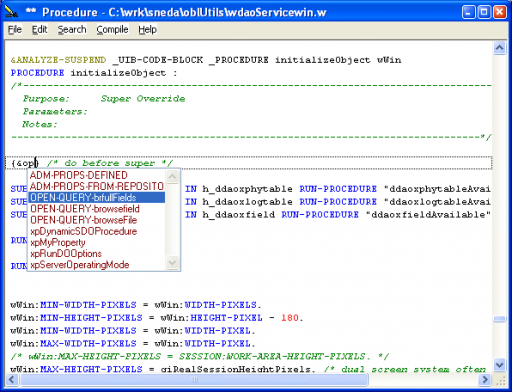Click the commented SESSION:WORK-AREA-HEIGHT-PIXELS line

click(199, 356)
